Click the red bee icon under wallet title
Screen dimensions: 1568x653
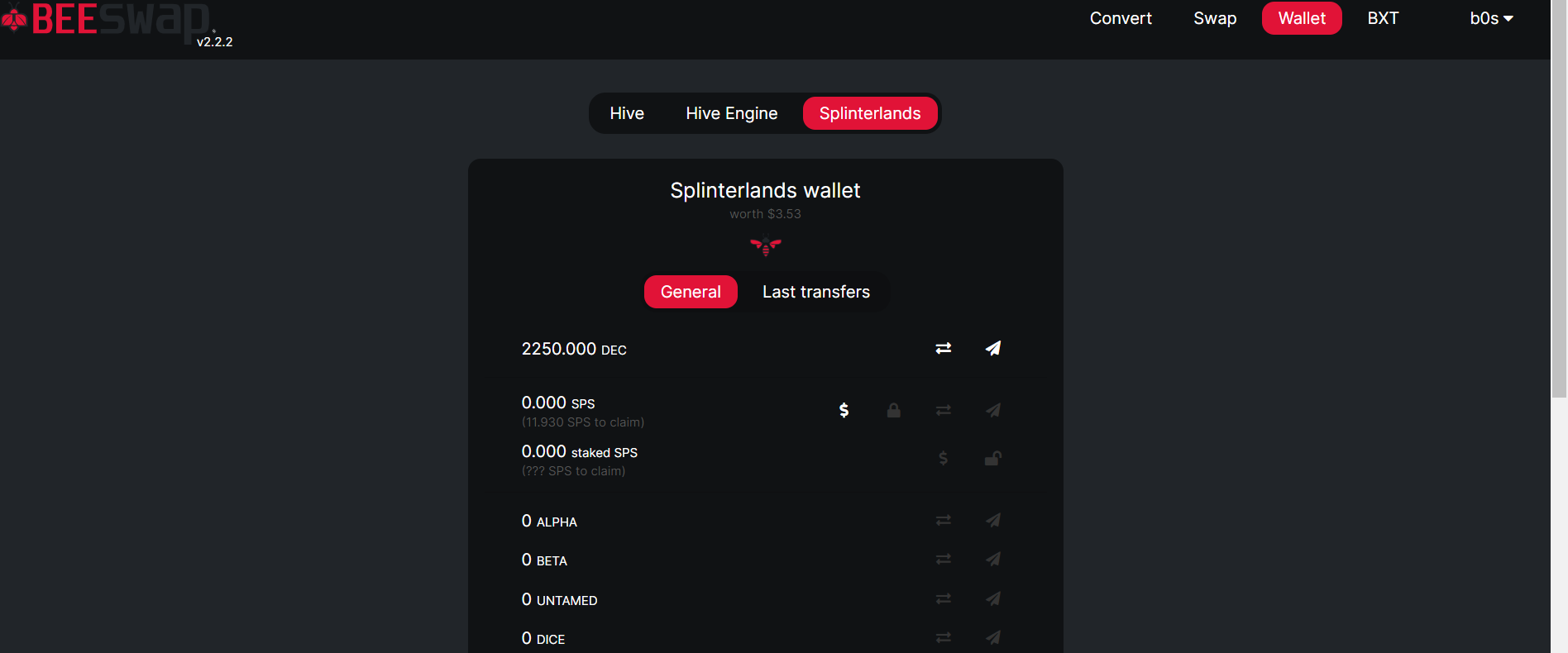tap(766, 245)
